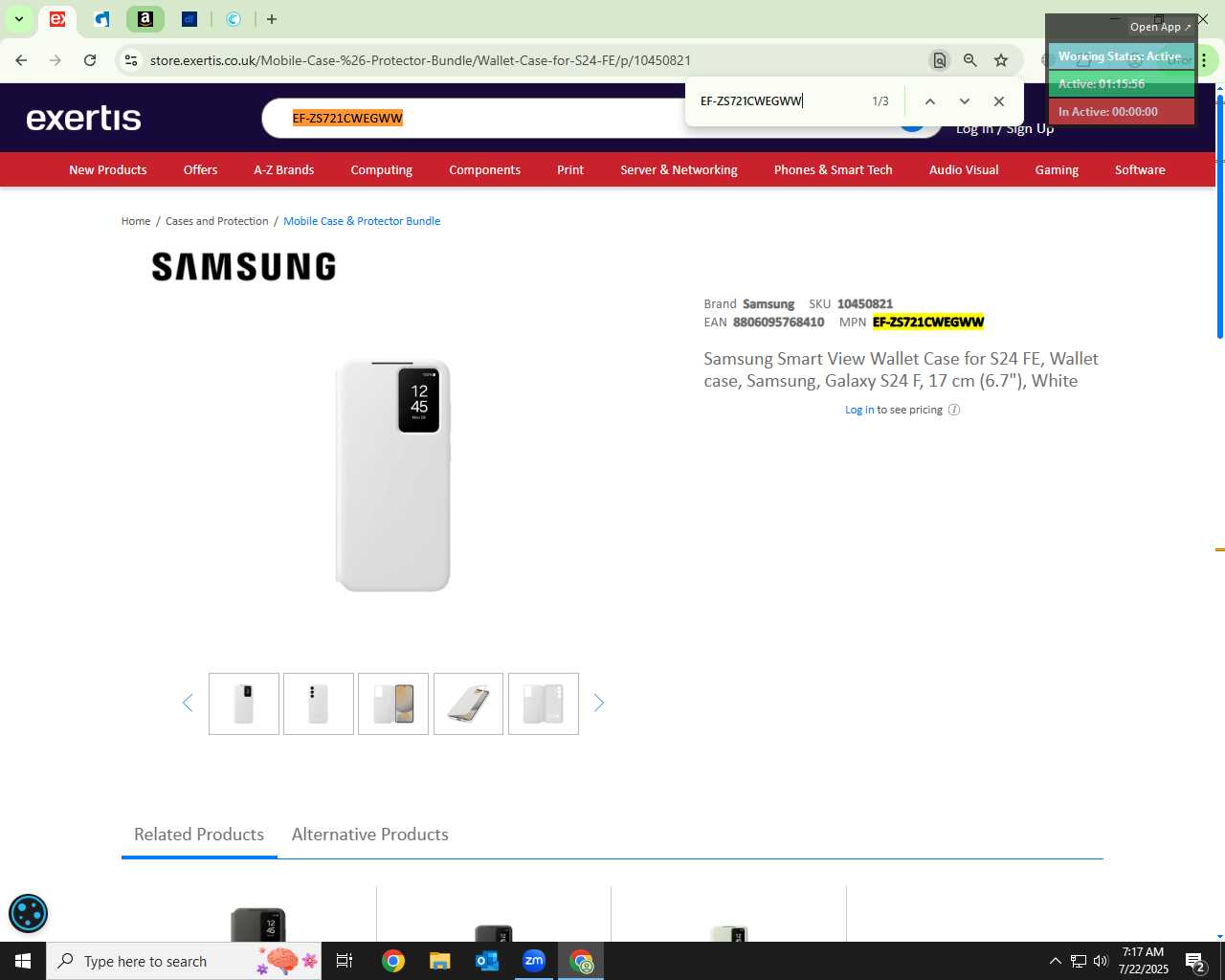Open the Windows Start menu
Image resolution: width=1225 pixels, height=980 pixels.
pyautogui.click(x=23, y=961)
